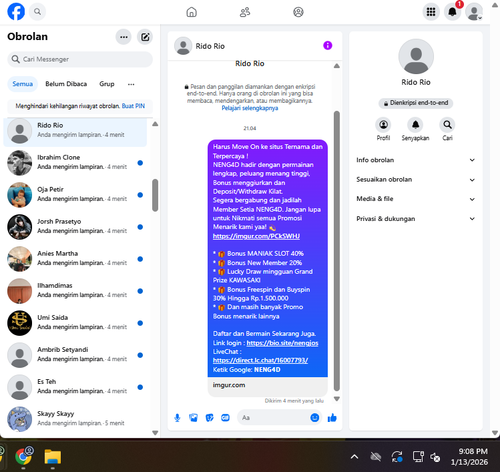Open more filter tabs ellipsis
This screenshot has height=472, width=500.
131,84
